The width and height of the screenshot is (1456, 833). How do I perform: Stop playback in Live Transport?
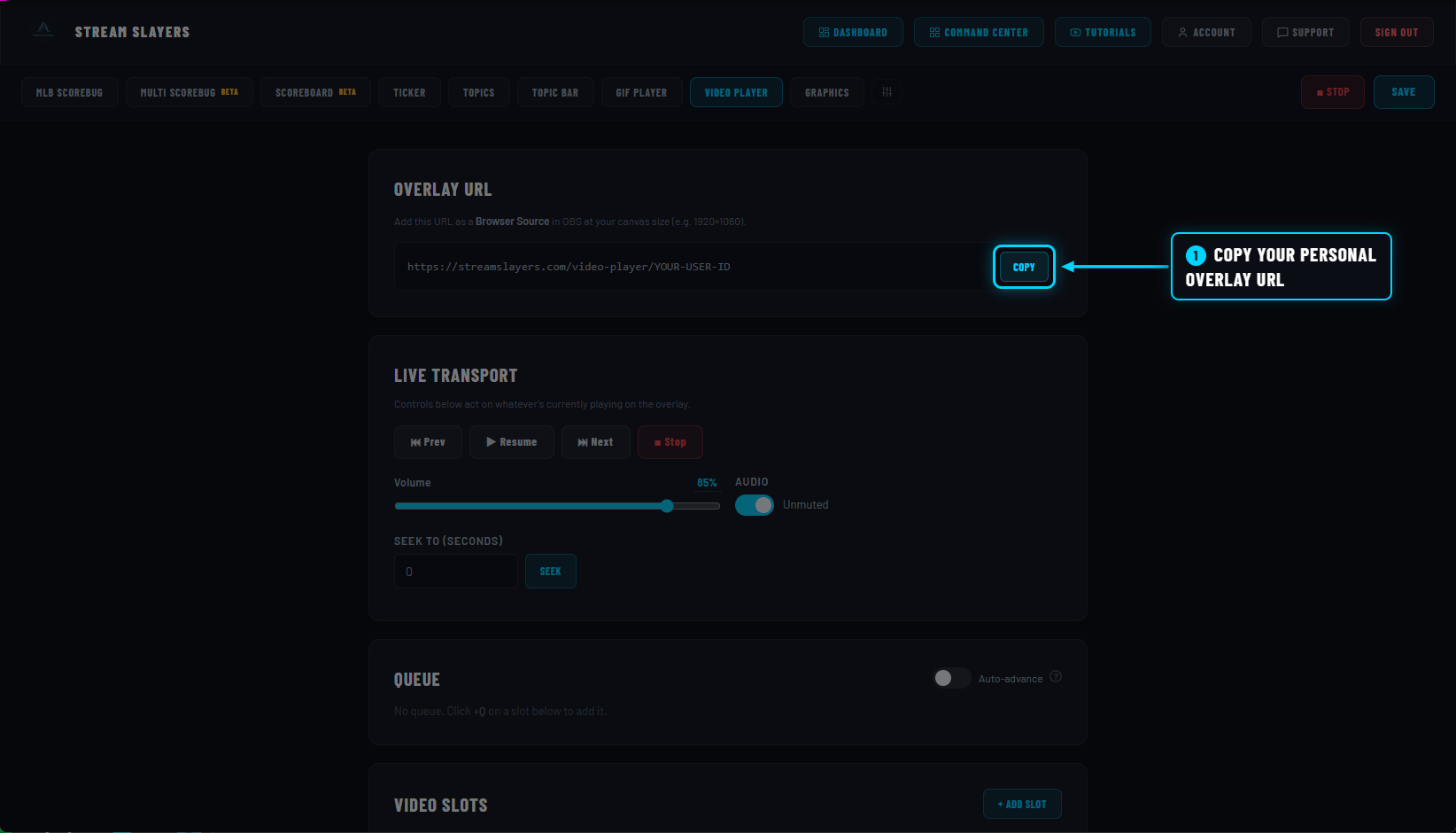(670, 442)
